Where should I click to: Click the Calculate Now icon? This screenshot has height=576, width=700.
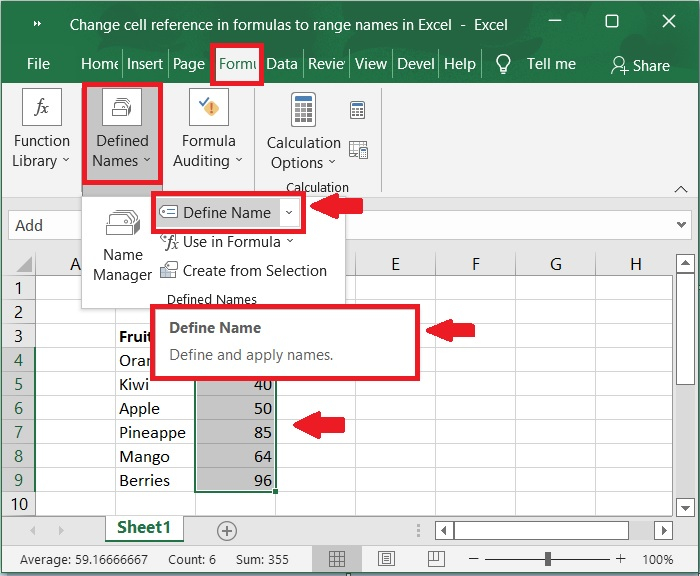point(357,110)
